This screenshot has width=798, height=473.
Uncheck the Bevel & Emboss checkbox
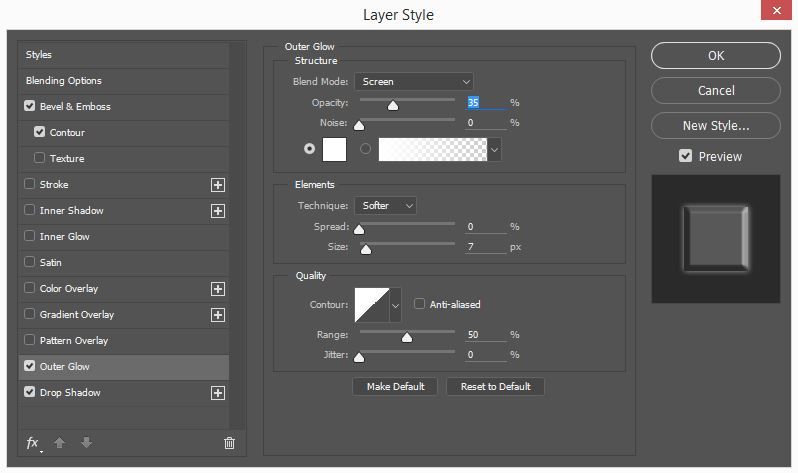(x=30, y=106)
